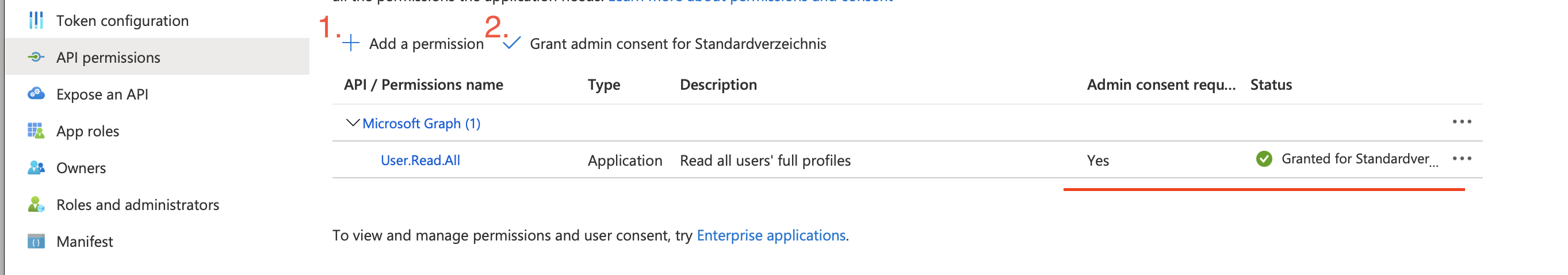Go to the Owners menu item
The image size is (1568, 275).
click(x=81, y=168)
